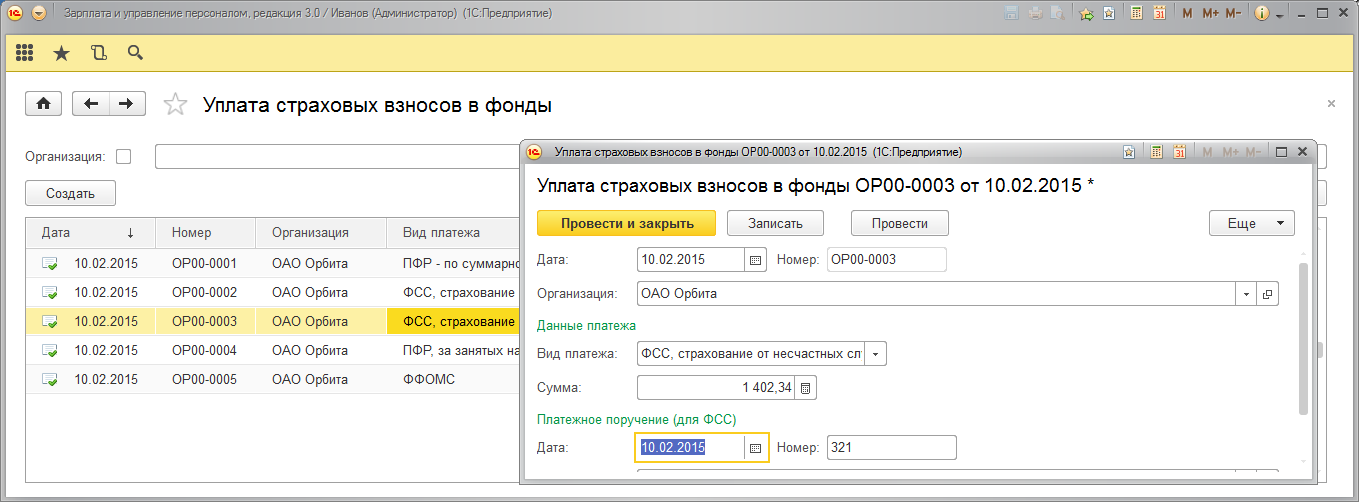Click the ФФОМС payment type cell
The height and width of the screenshot is (502, 1359).
point(453,379)
